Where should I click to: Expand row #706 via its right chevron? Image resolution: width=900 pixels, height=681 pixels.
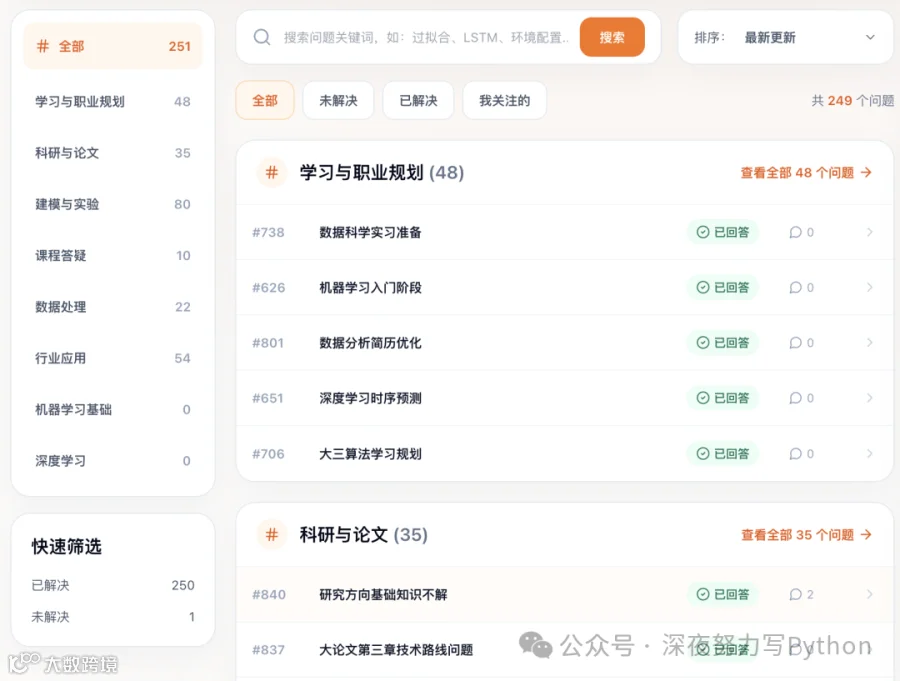click(870, 454)
